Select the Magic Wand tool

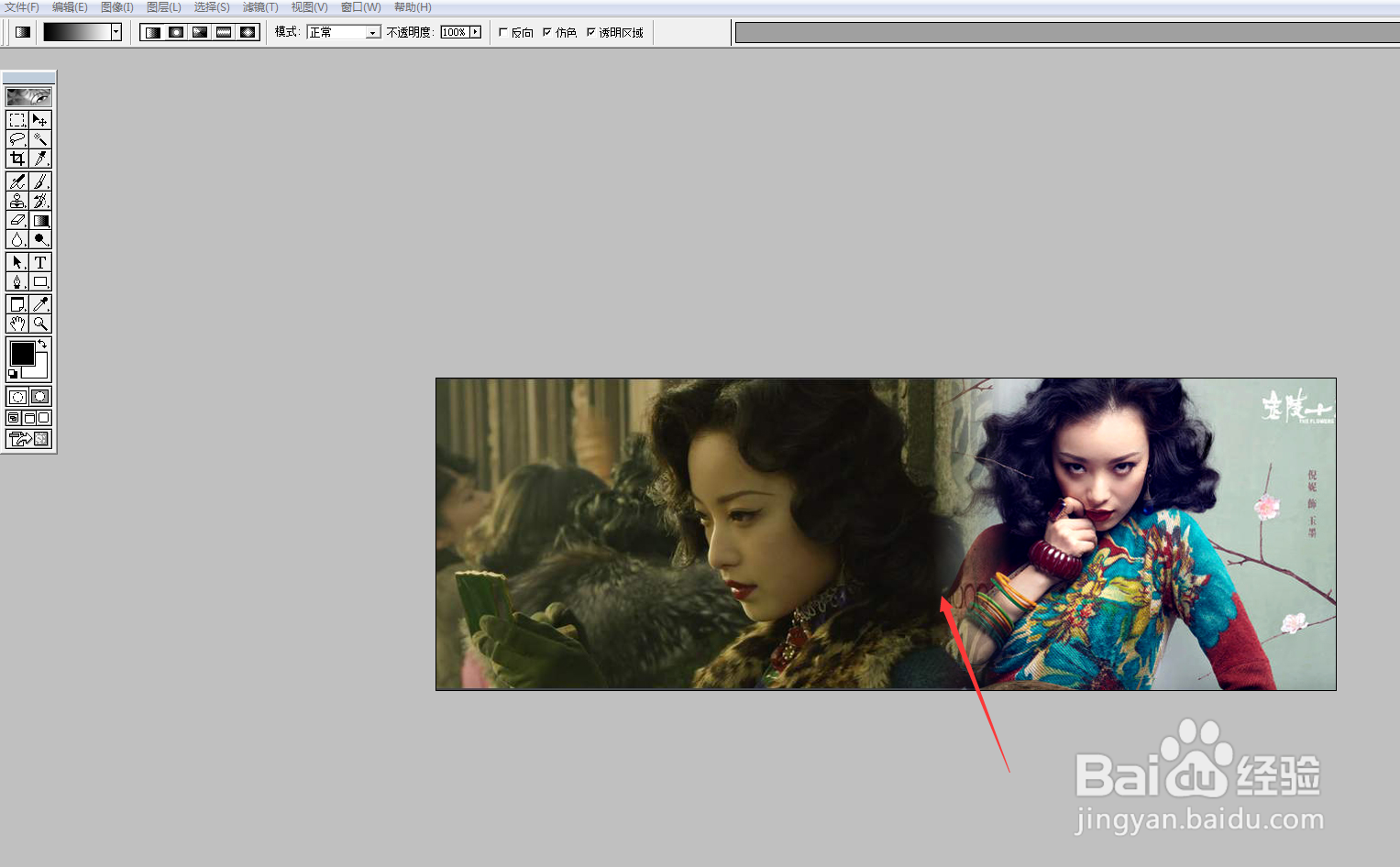click(40, 139)
